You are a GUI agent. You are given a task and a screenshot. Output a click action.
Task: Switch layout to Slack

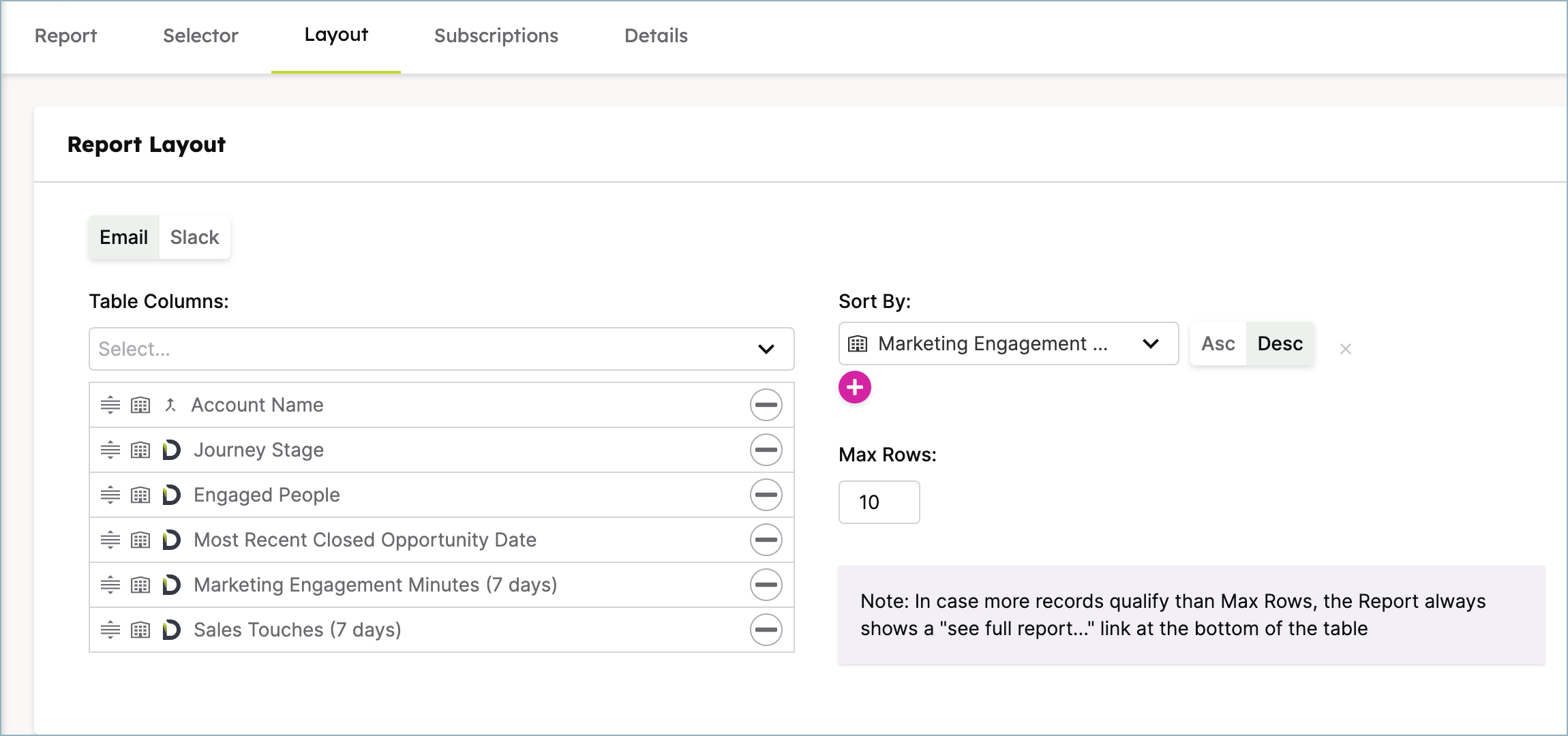tap(194, 237)
